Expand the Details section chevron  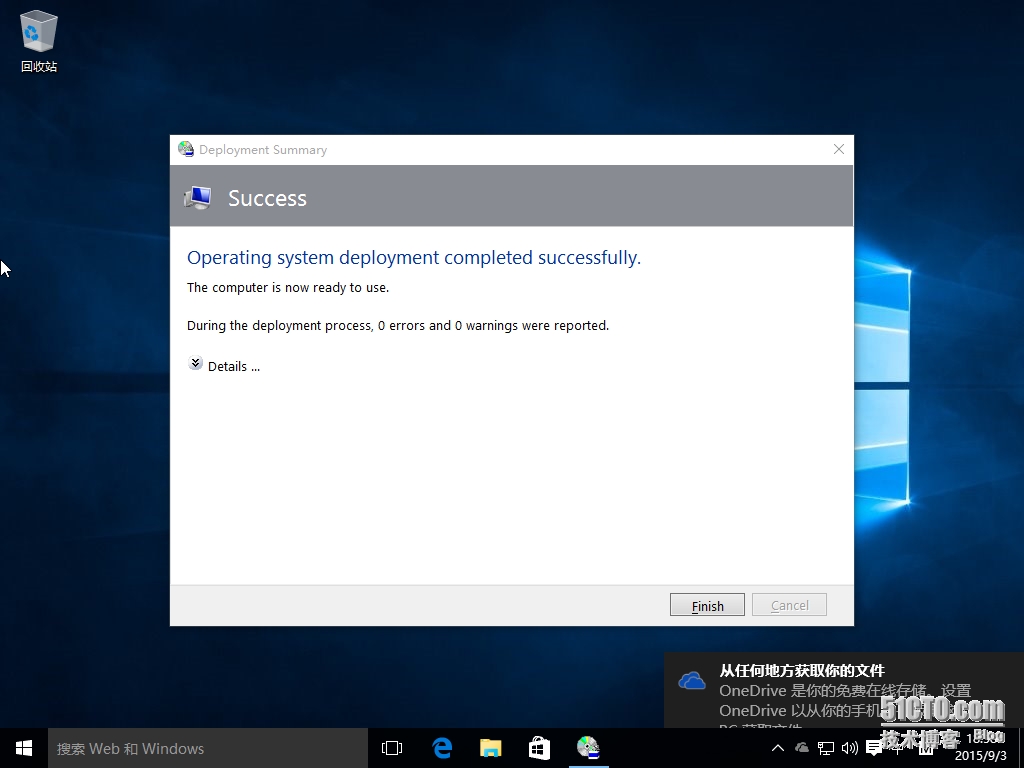[x=195, y=363]
